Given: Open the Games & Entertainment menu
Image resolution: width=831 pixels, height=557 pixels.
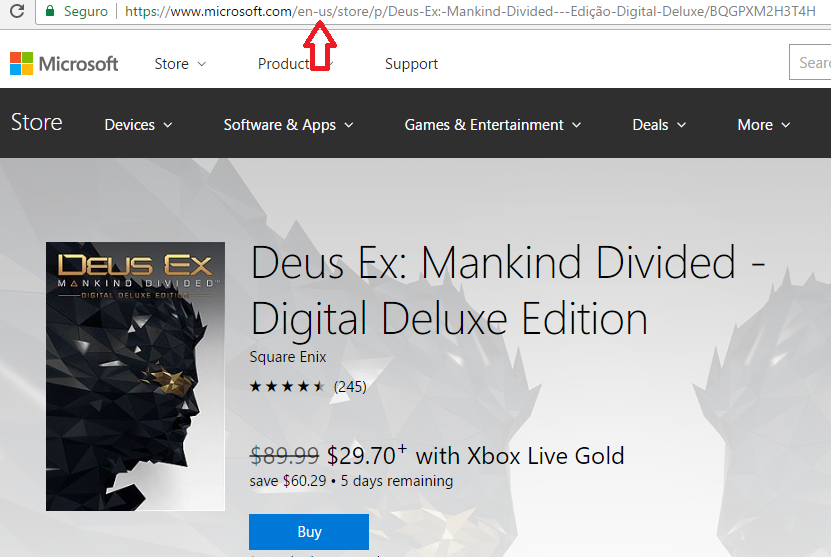Looking at the screenshot, I should (x=493, y=125).
